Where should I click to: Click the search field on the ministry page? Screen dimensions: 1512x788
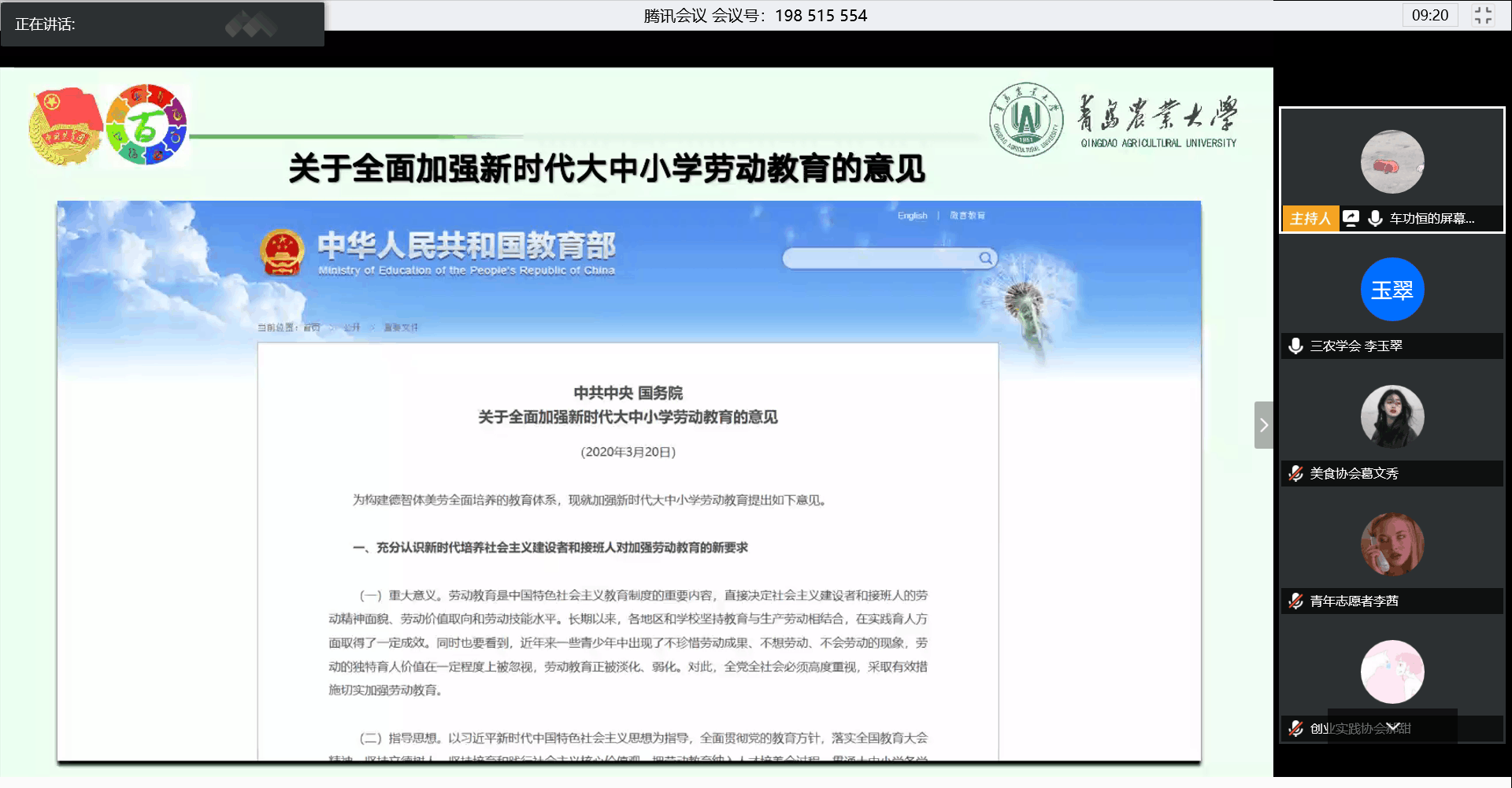(890, 258)
